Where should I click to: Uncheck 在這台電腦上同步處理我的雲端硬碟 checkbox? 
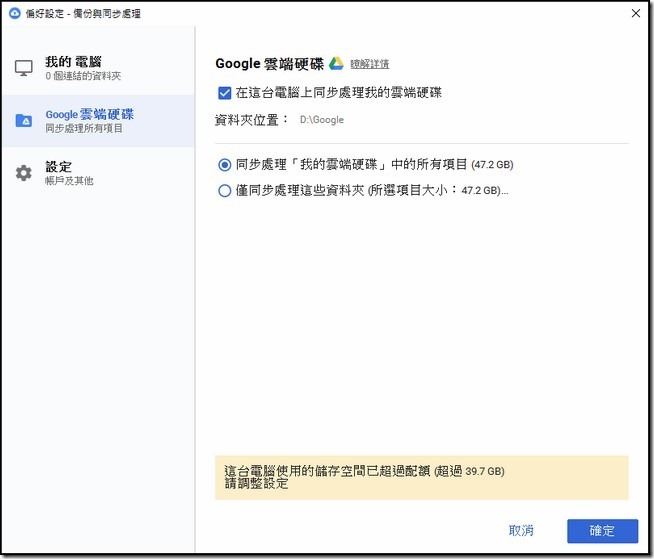click(x=224, y=93)
